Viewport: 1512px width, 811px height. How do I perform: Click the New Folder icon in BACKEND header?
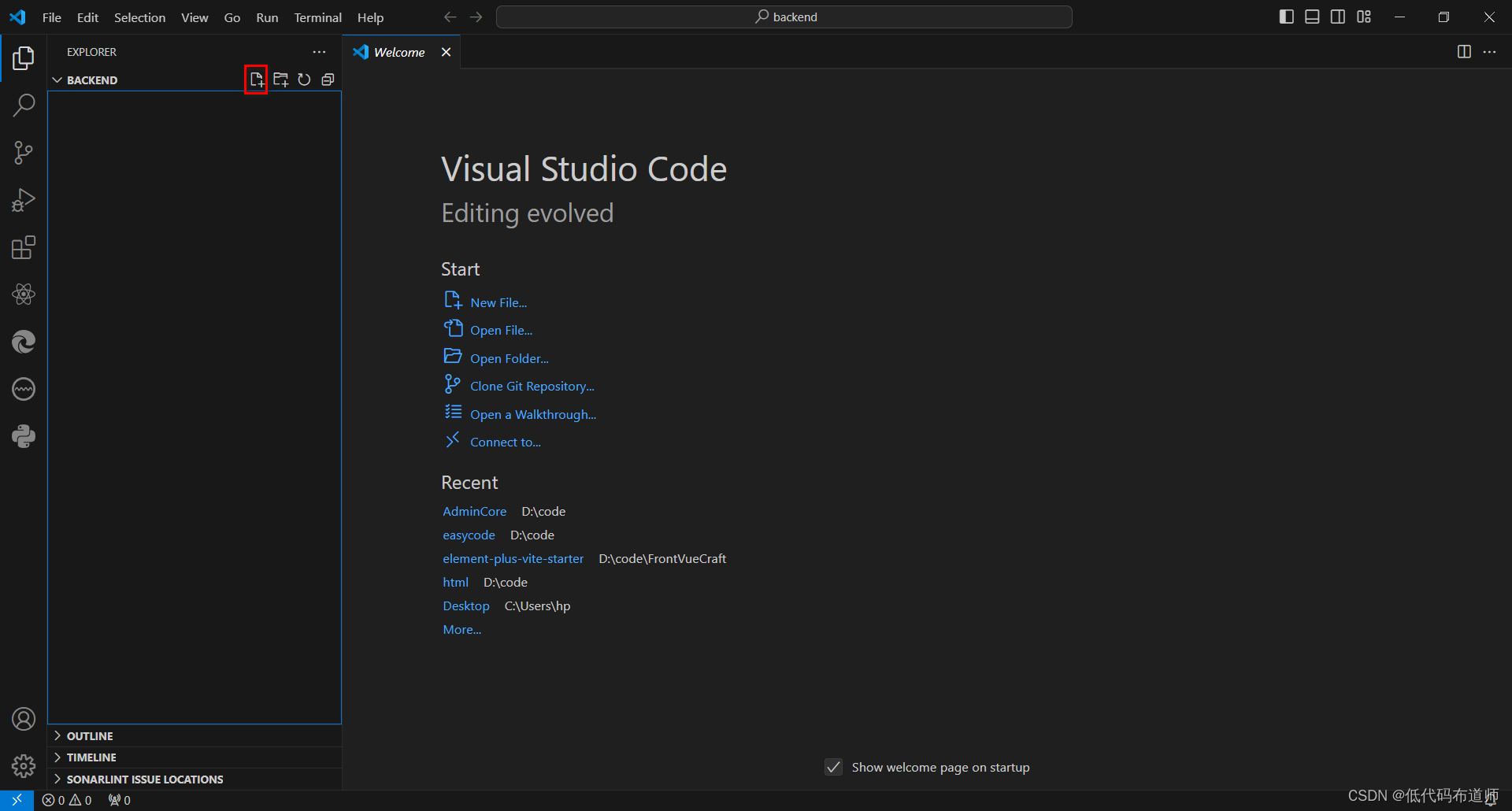click(x=280, y=80)
